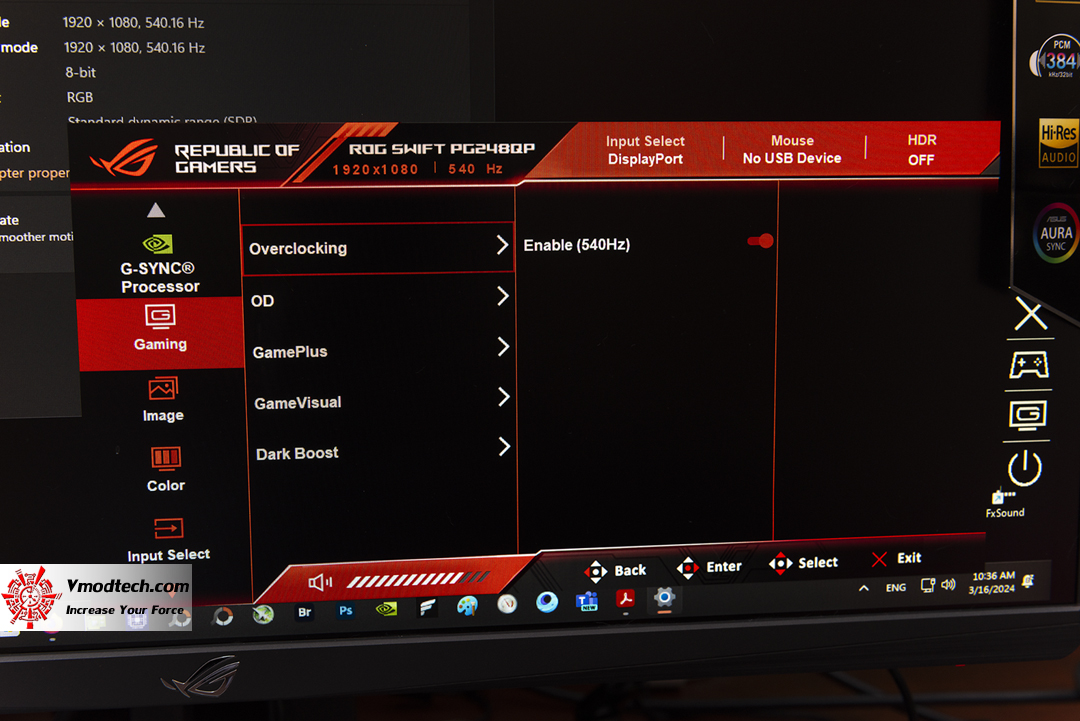
Task: Click the ENG language indicator in tray
Action: click(x=895, y=587)
